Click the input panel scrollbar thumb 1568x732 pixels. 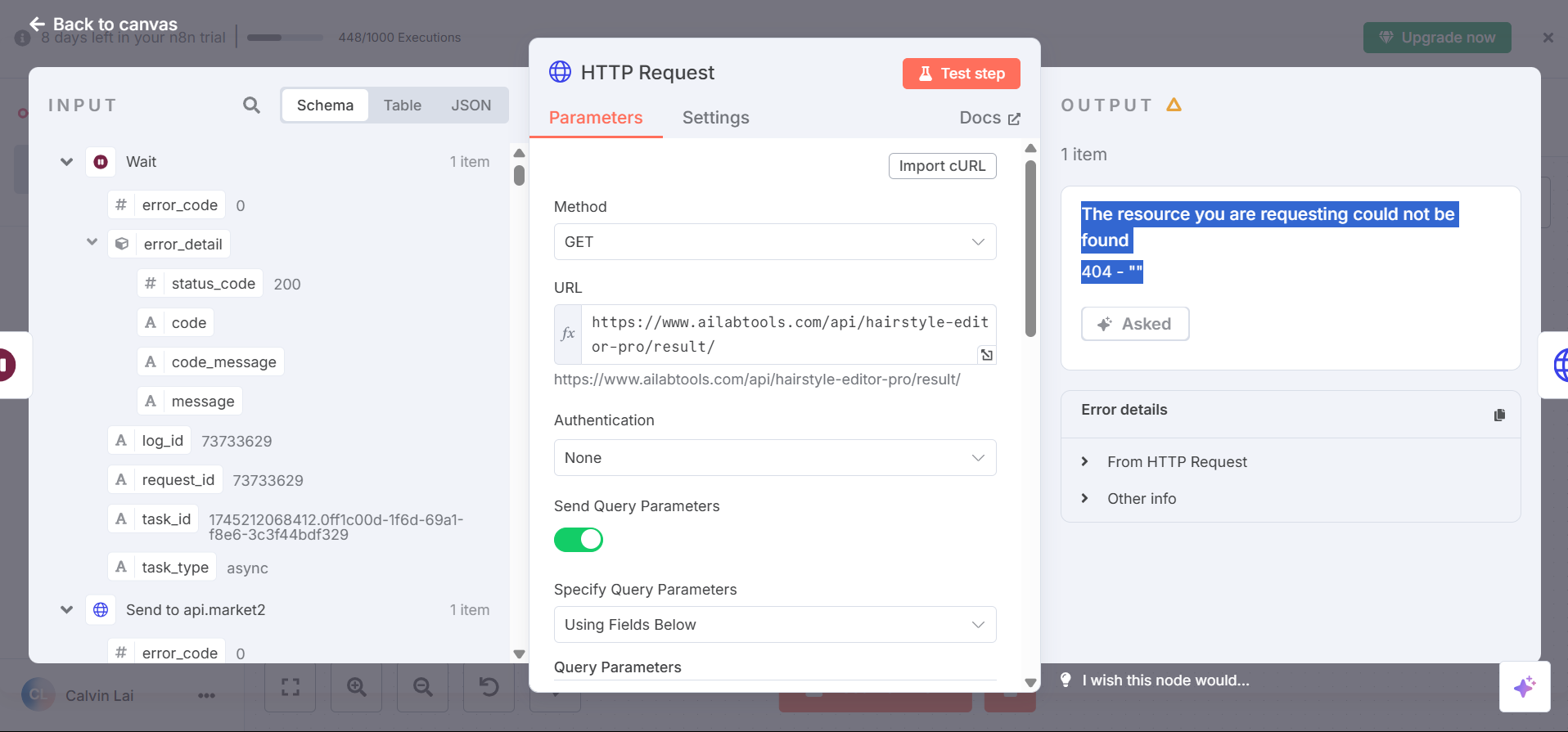pos(519,175)
